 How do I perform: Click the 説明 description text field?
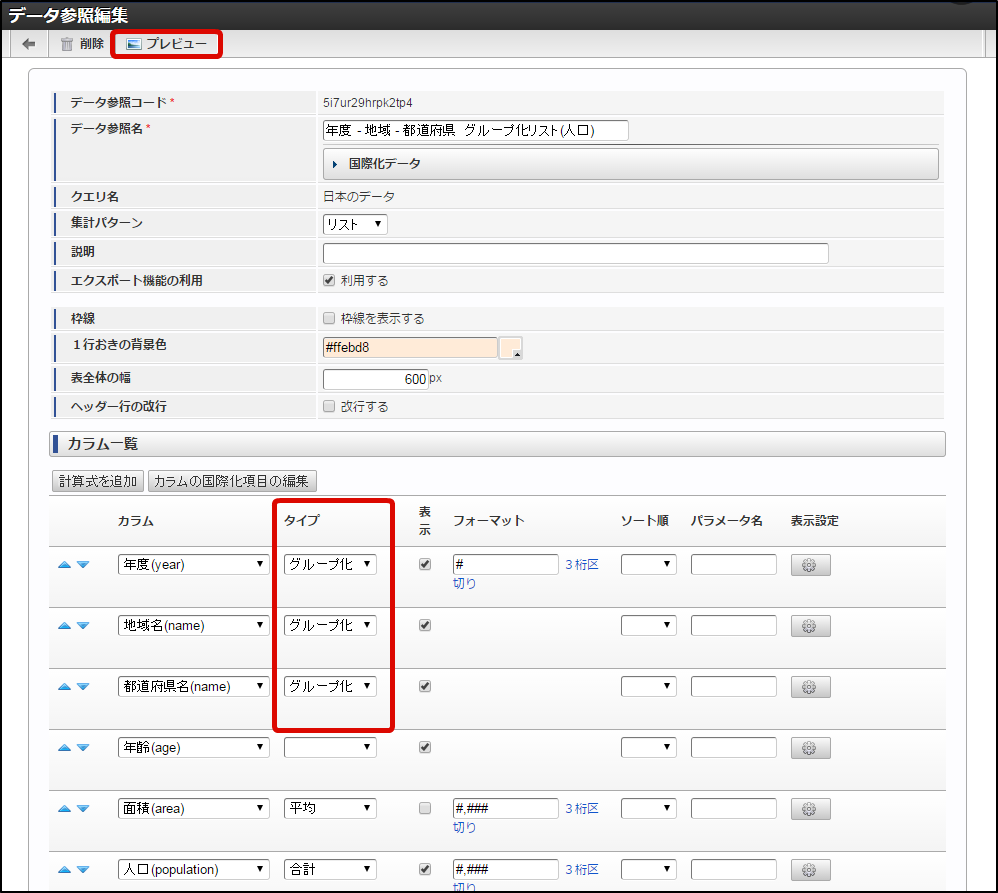[575, 253]
